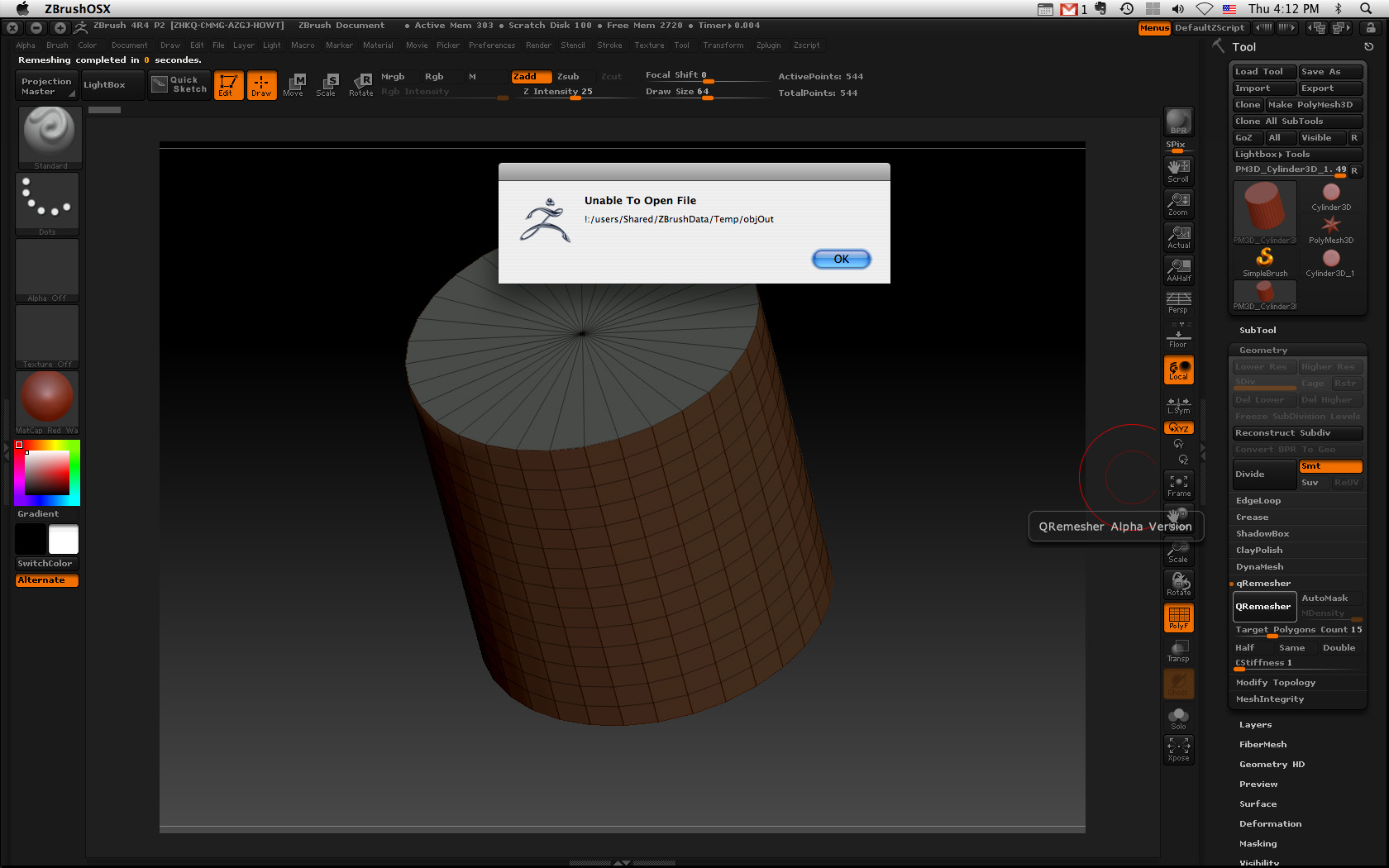1389x868 pixels.
Task: Click the AAHalf icon
Action: pyautogui.click(x=1178, y=269)
